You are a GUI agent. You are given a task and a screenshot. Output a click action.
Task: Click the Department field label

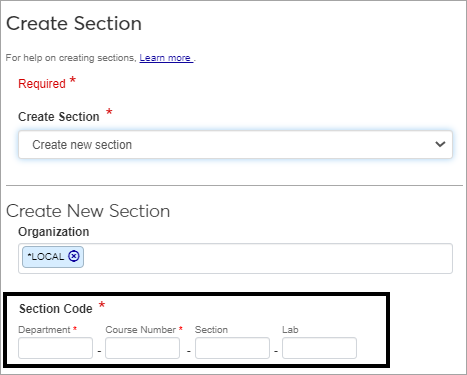coord(44,330)
